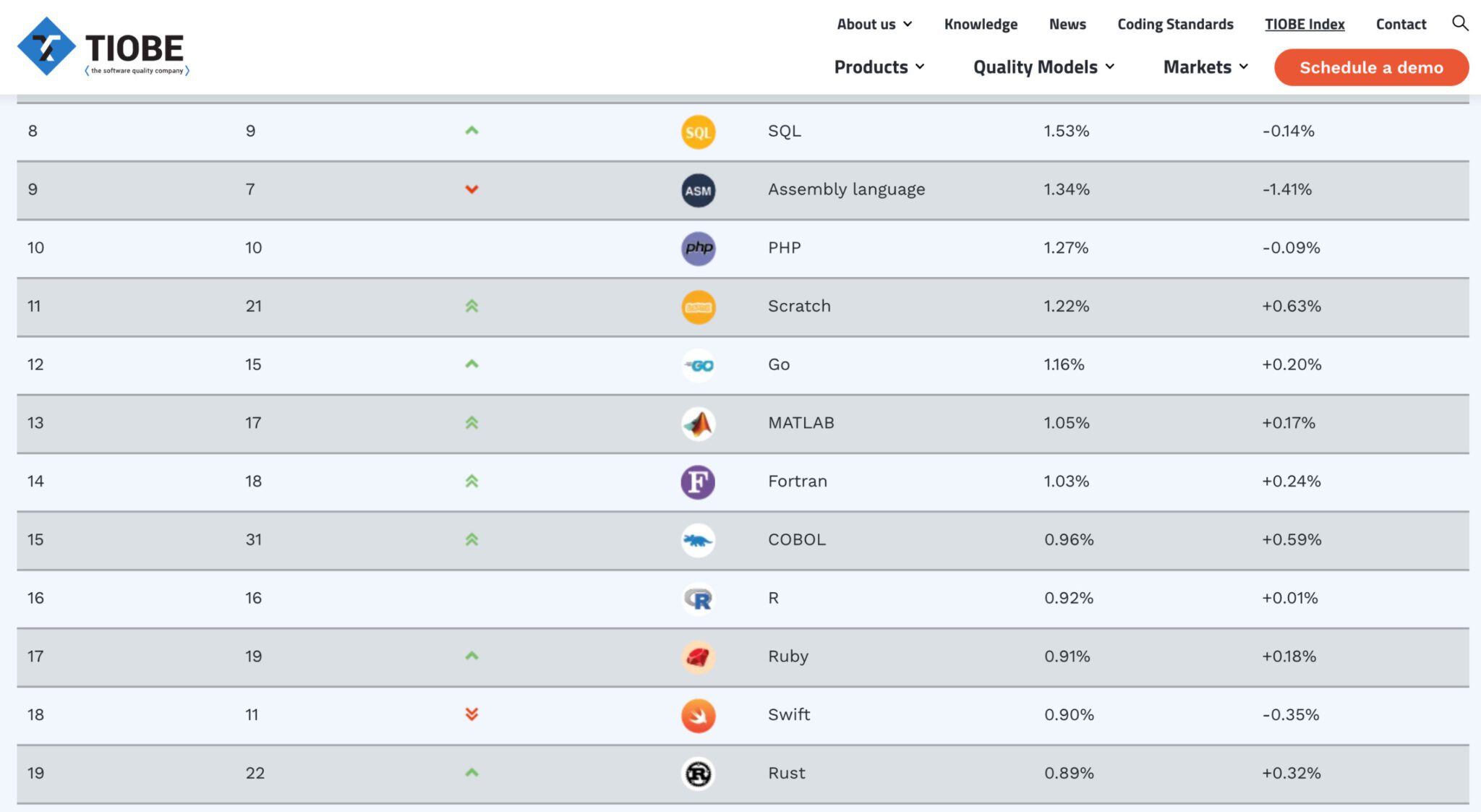Open the Contact link
Image resolution: width=1481 pixels, height=812 pixels.
[x=1400, y=24]
